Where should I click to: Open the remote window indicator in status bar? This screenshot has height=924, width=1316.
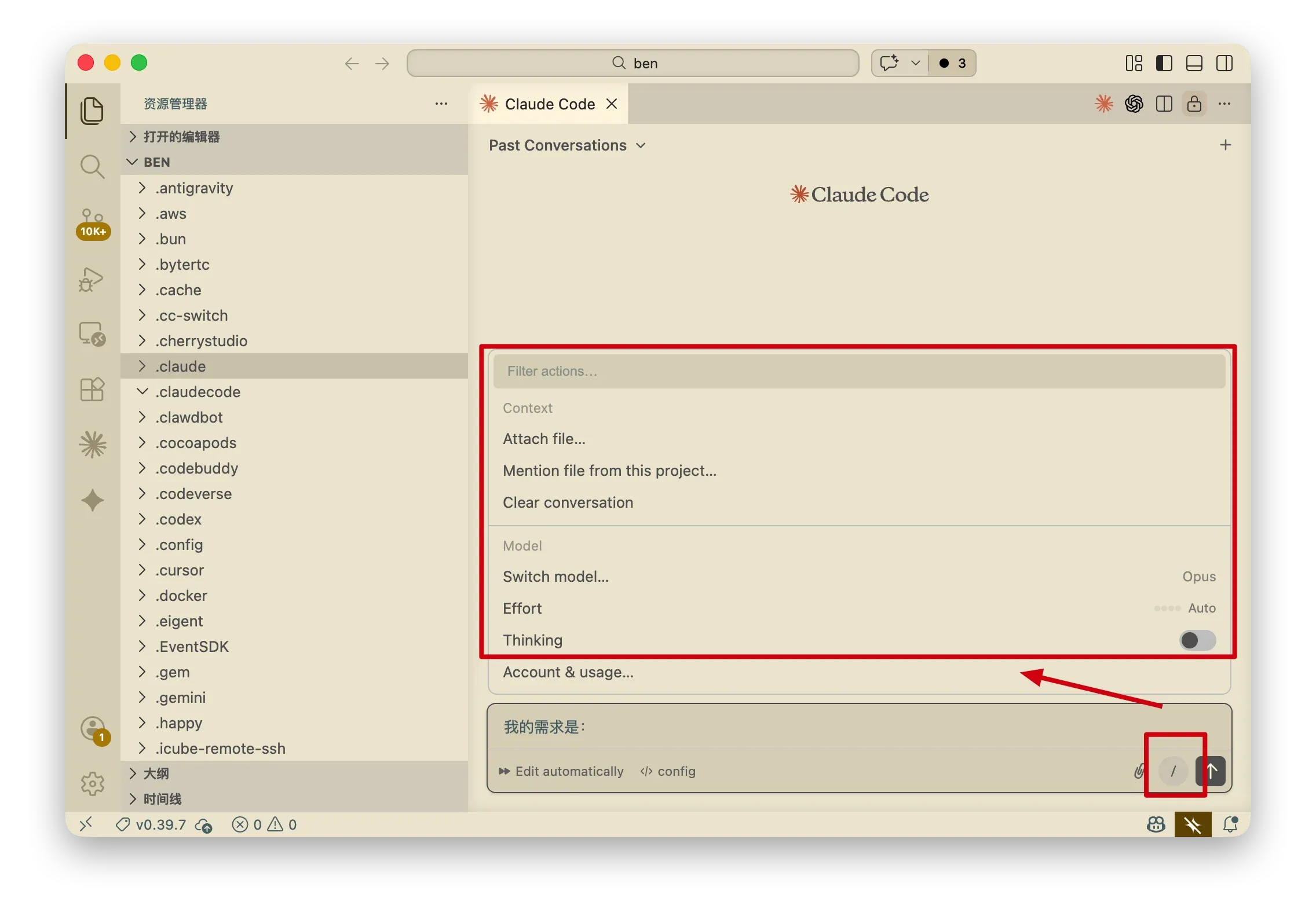pyautogui.click(x=86, y=824)
